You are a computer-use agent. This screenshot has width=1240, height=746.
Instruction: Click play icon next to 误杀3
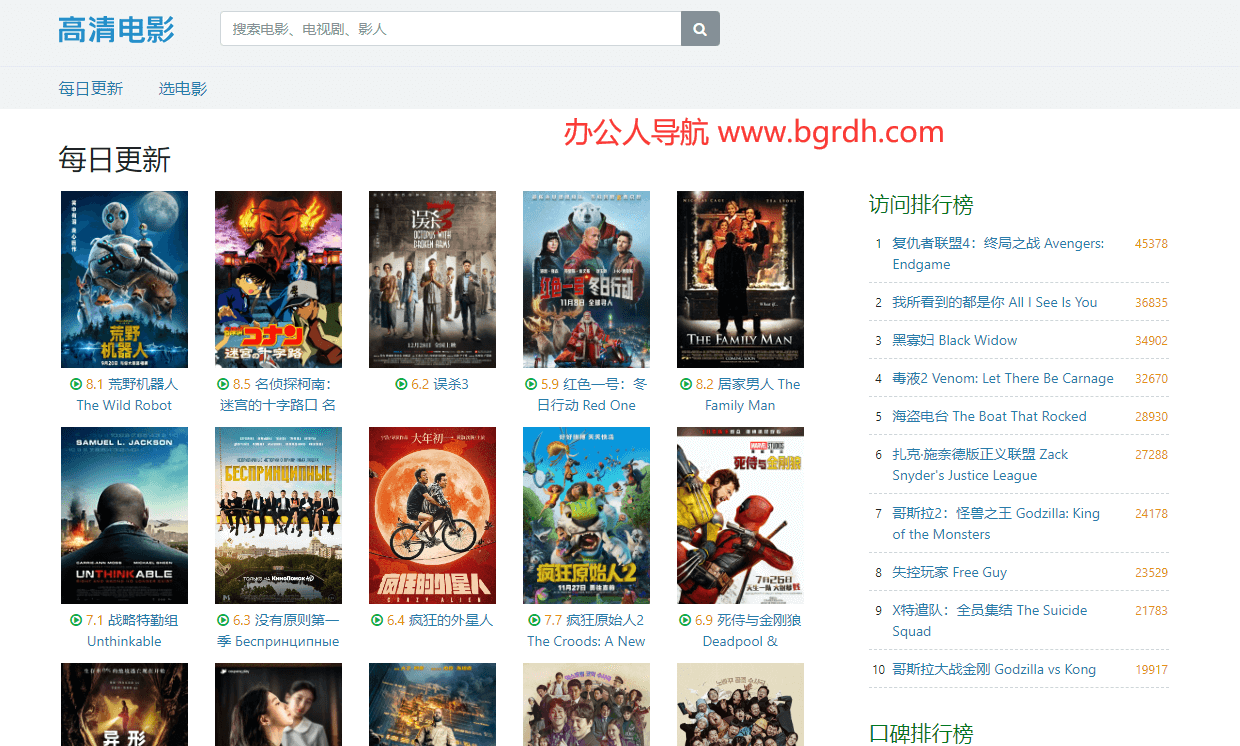(x=401, y=384)
